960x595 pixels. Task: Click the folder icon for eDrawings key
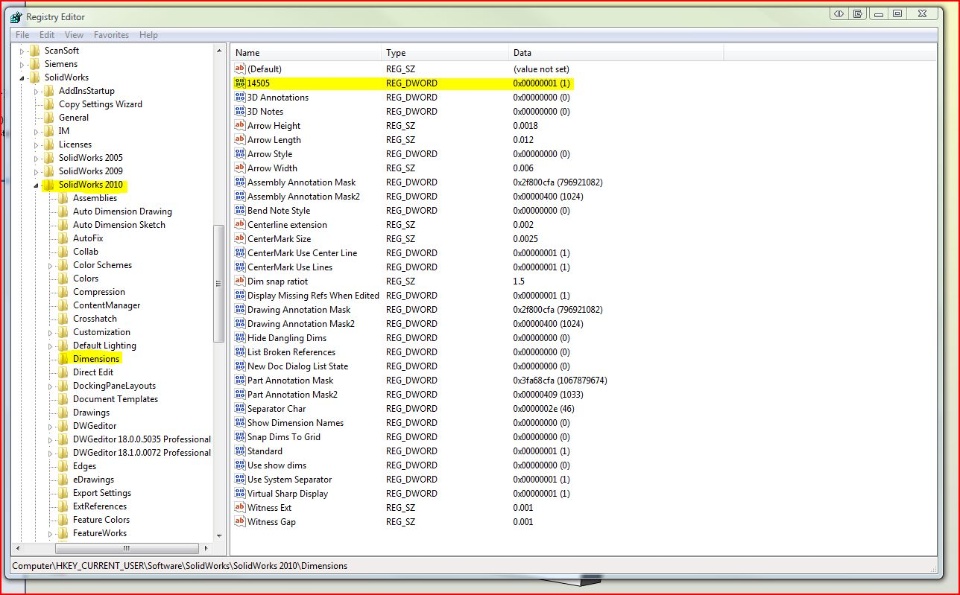pos(63,479)
